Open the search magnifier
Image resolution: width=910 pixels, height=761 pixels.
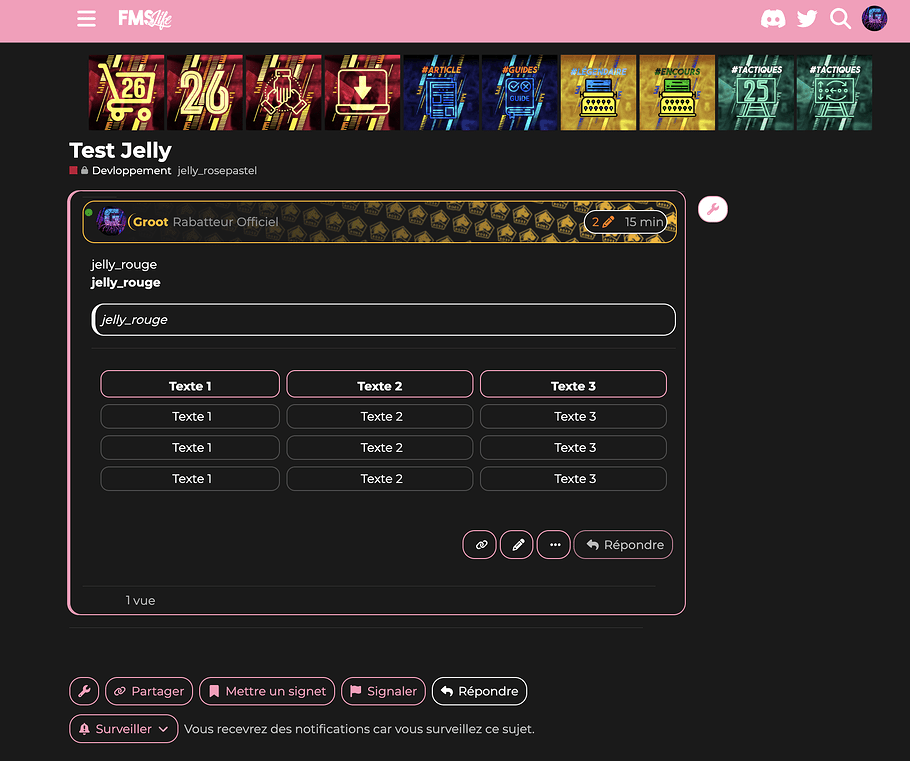(841, 19)
